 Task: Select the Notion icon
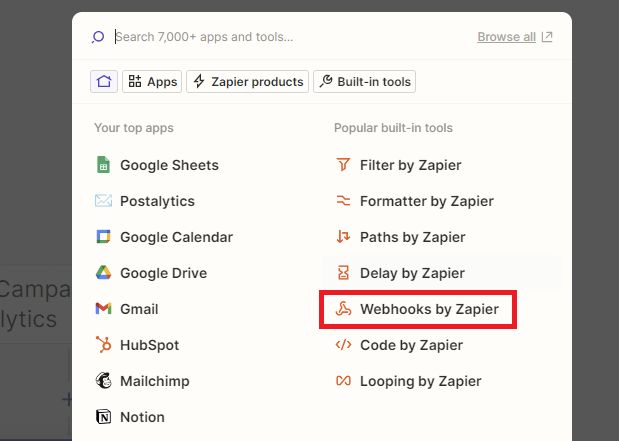click(103, 417)
